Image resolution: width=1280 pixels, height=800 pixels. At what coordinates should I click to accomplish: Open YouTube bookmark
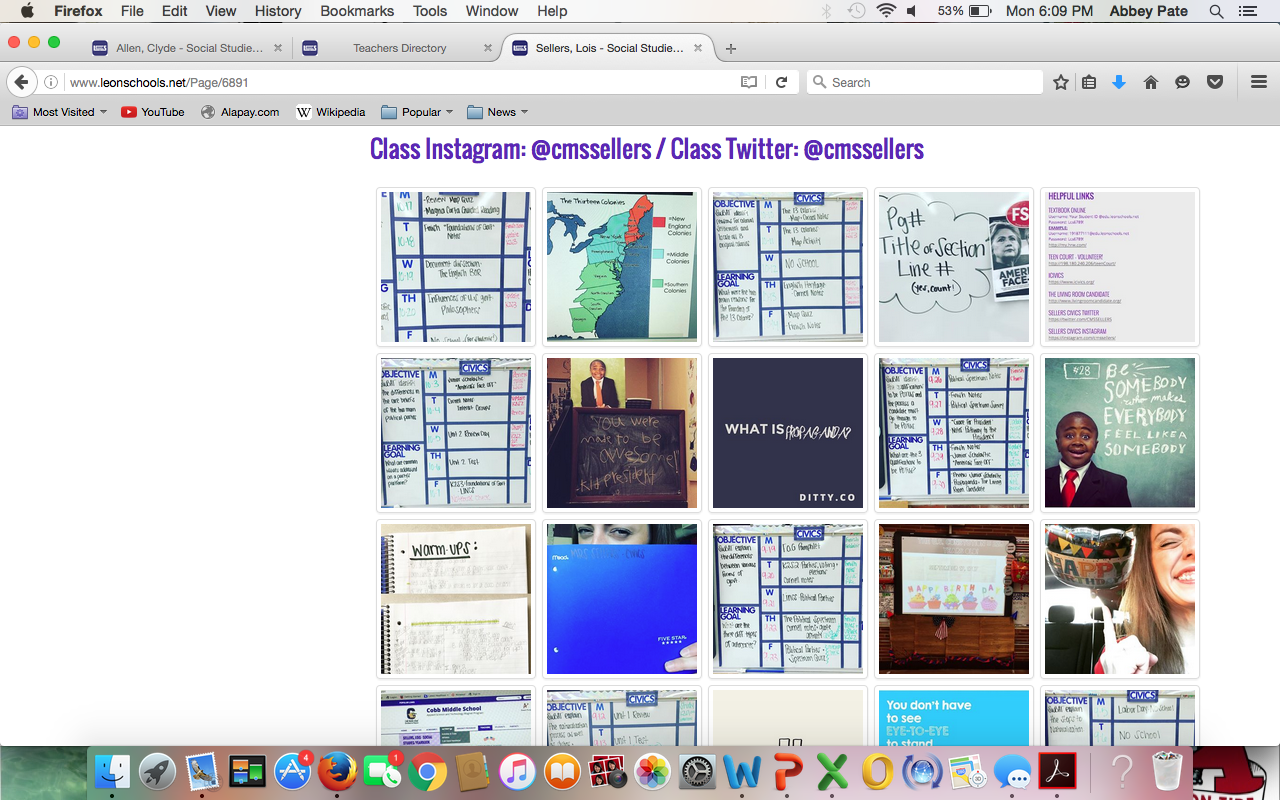point(153,112)
